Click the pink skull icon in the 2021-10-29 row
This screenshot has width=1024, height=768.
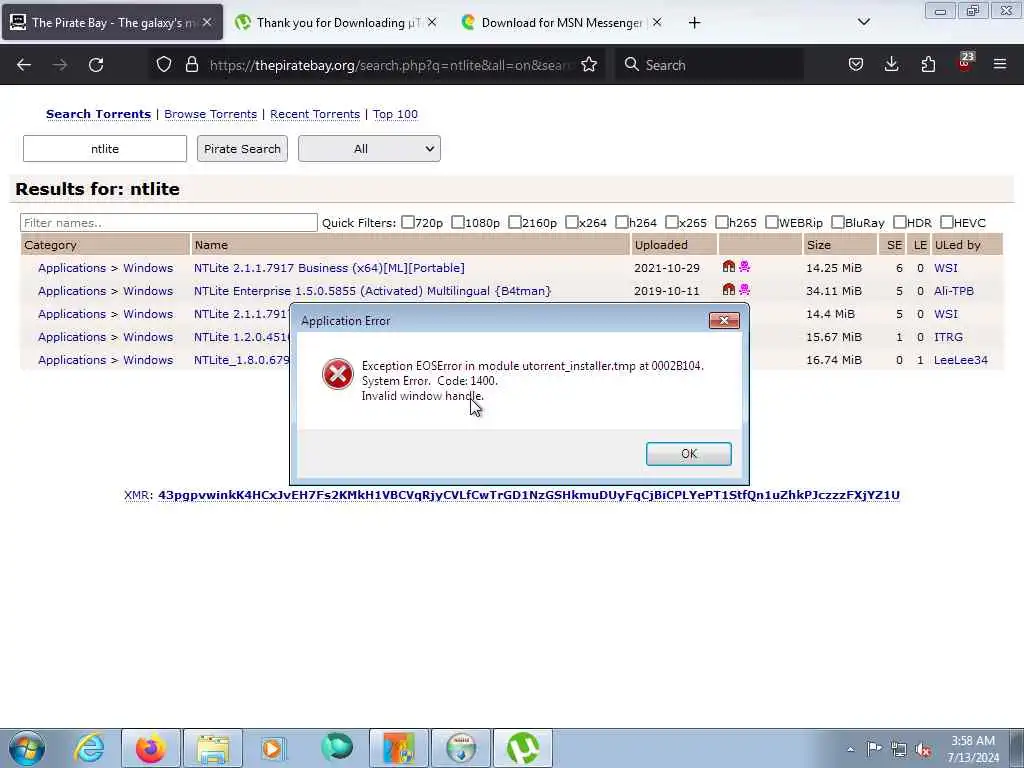[x=744, y=266]
